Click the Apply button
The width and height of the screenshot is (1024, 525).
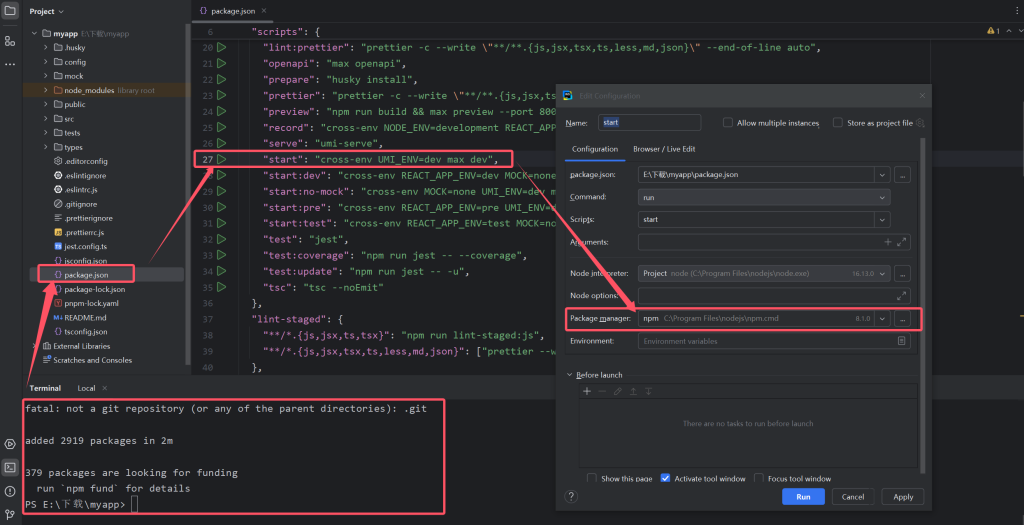[x=903, y=497]
